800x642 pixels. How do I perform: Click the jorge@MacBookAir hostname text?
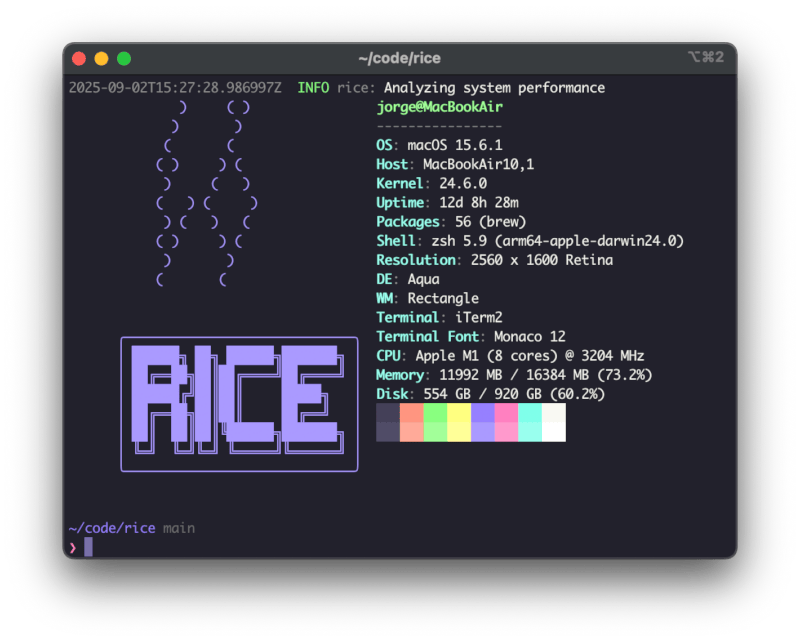point(439,107)
